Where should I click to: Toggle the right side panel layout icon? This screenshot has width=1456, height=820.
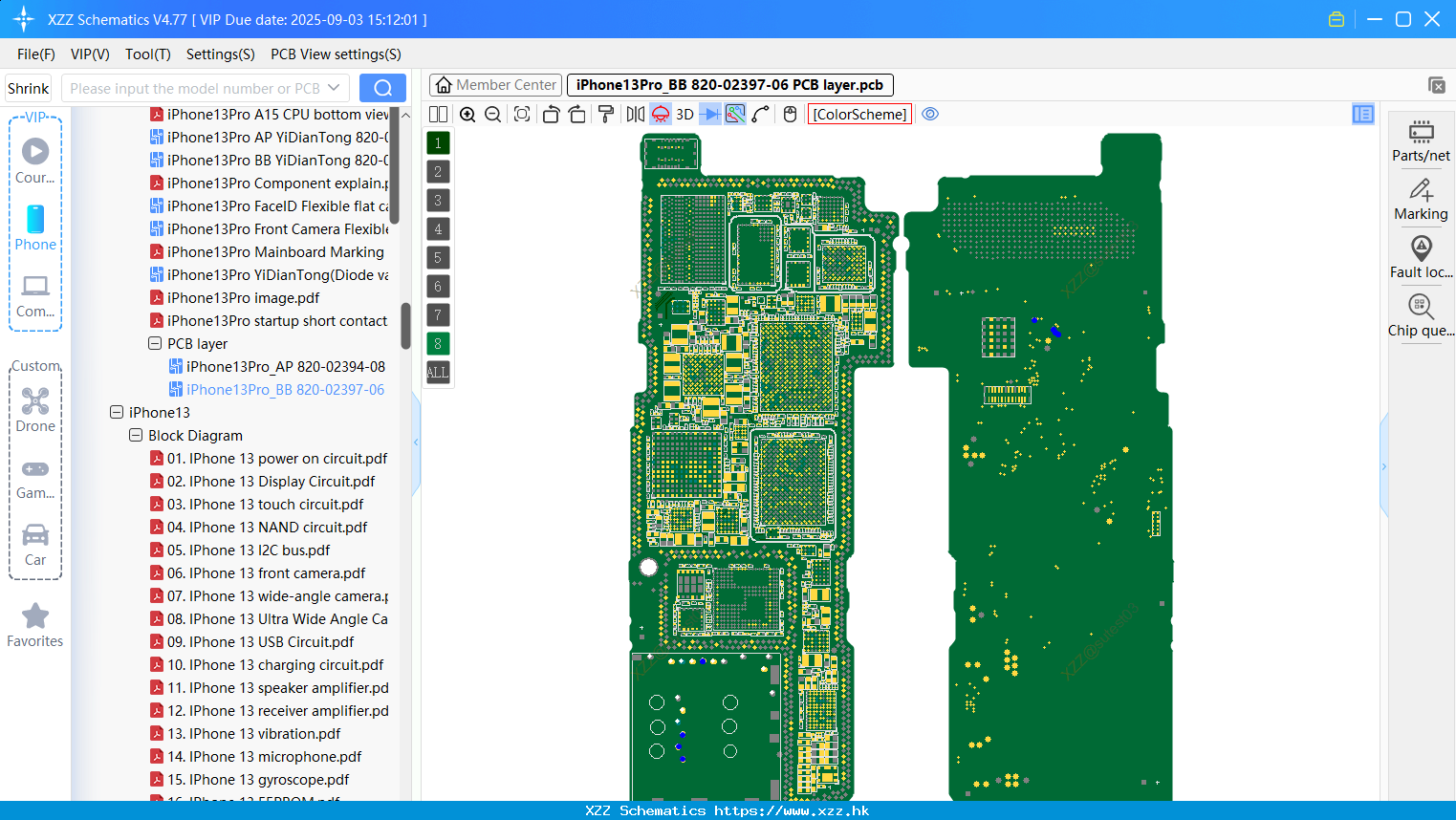point(1363,114)
